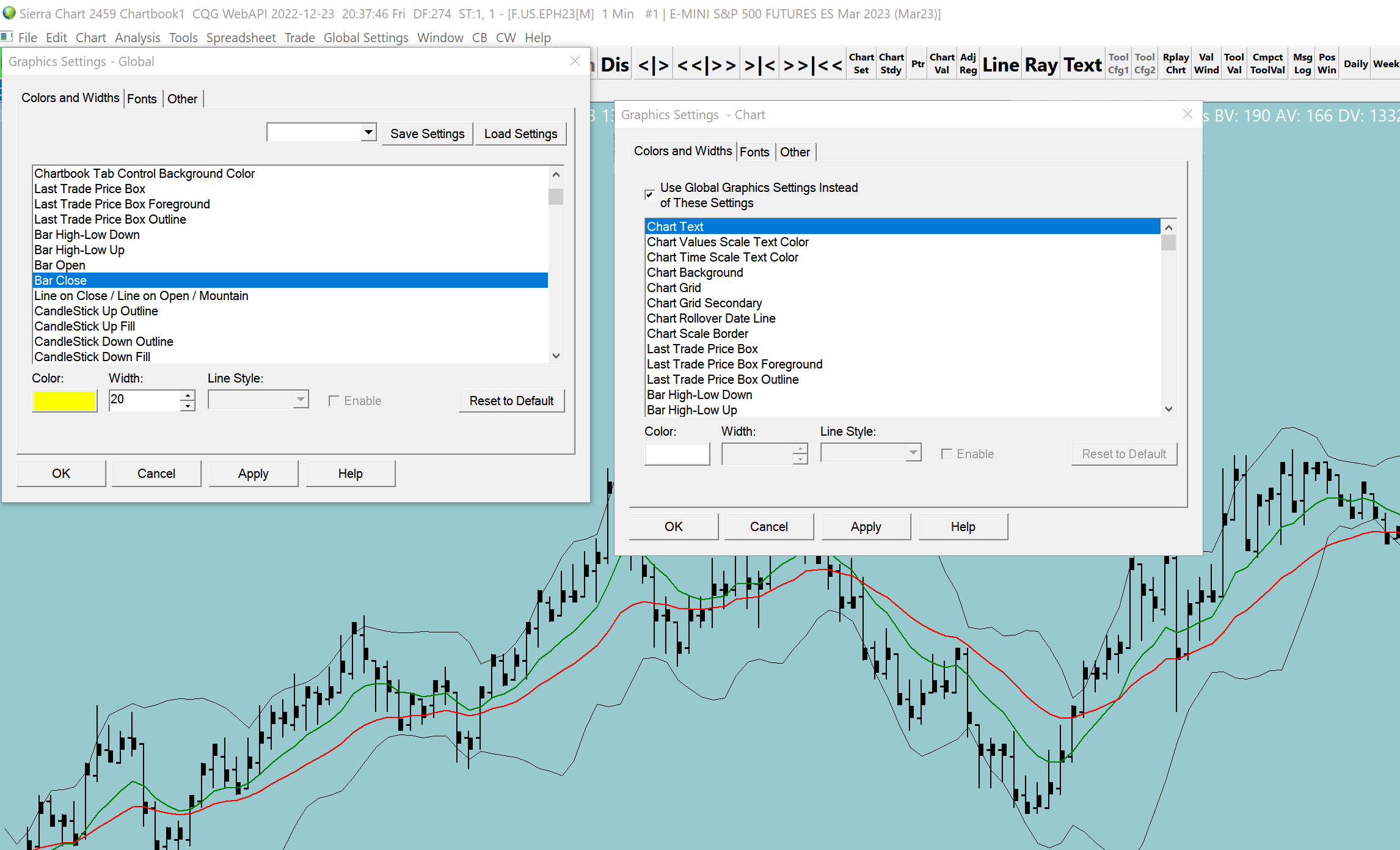Click the Rplay Chrt toolbar button
This screenshot has width=1400, height=850.
coord(1175,64)
